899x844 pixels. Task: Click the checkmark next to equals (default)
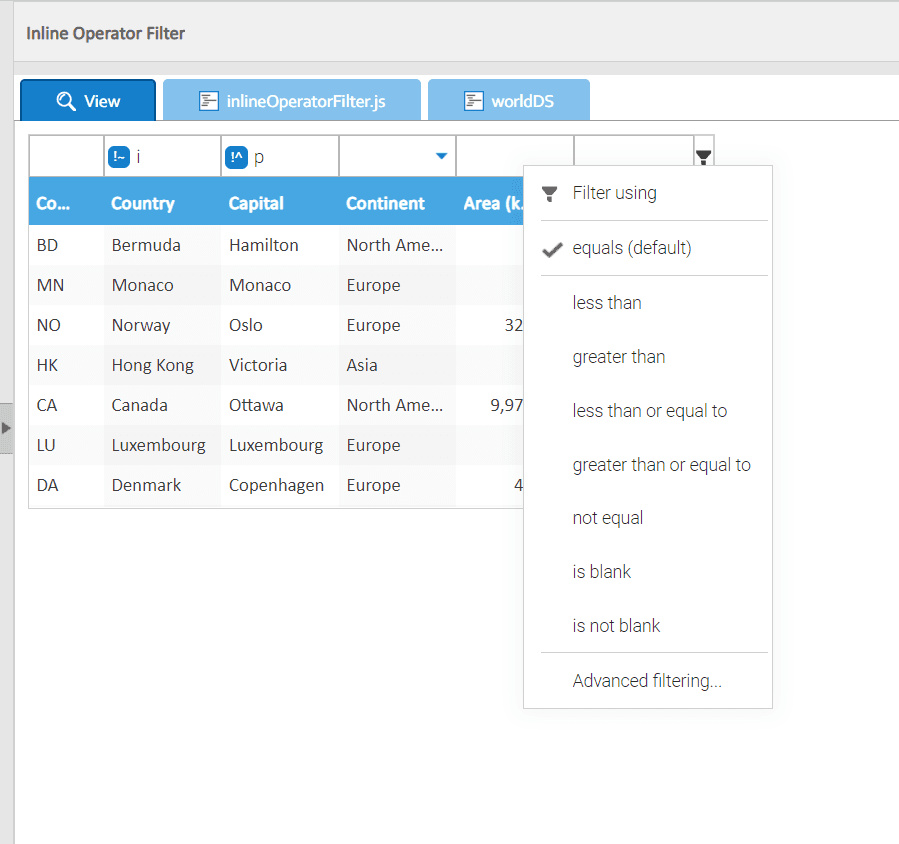coord(552,249)
